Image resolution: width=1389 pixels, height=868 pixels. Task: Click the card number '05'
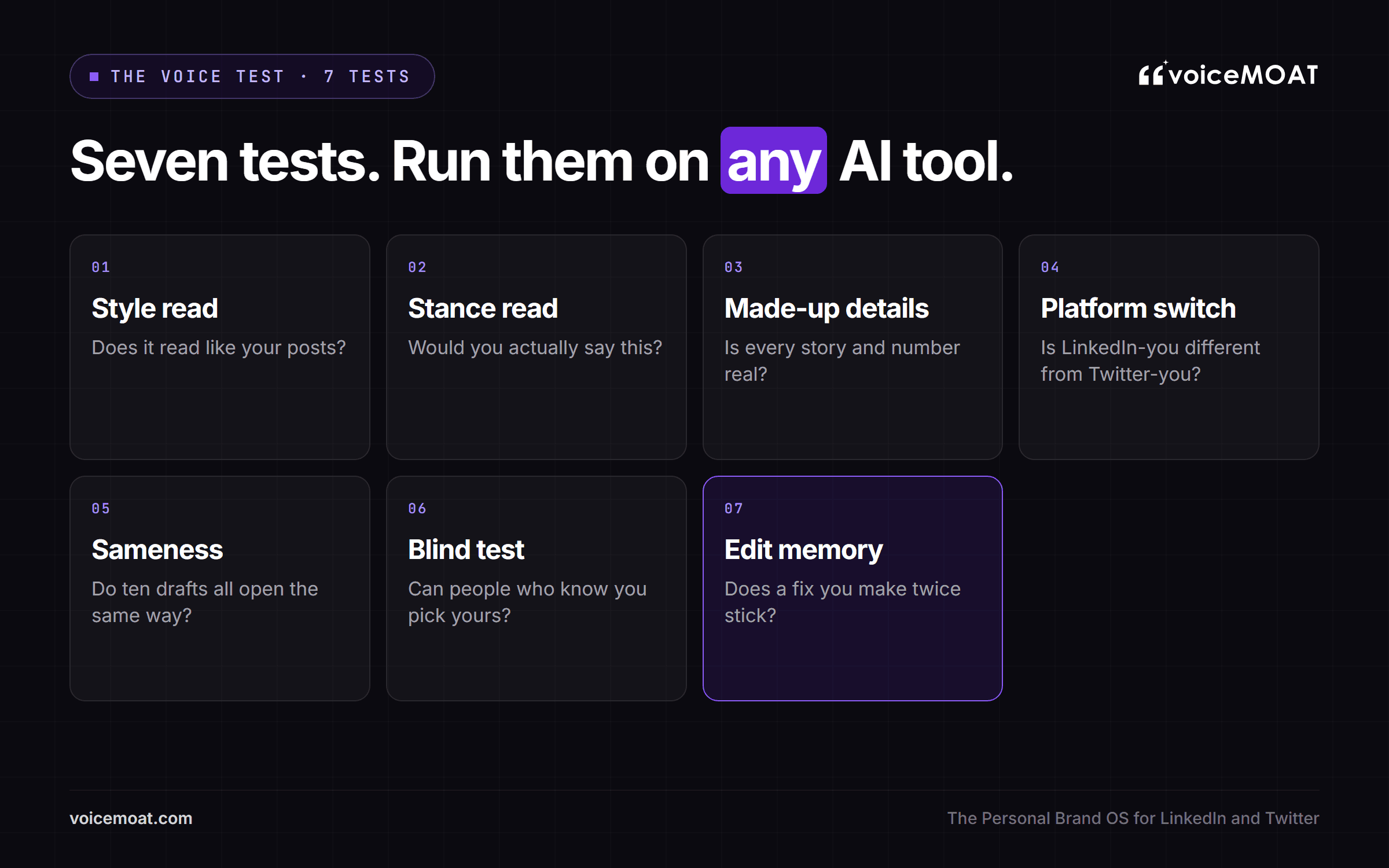point(101,508)
